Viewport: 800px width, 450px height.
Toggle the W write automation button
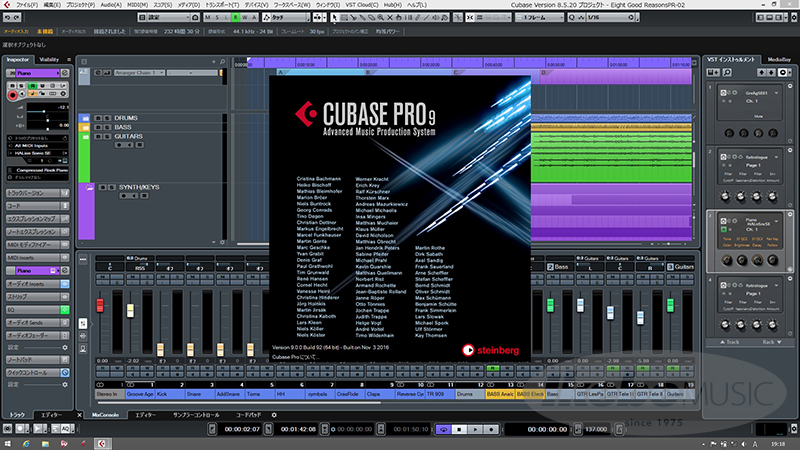click(x=246, y=18)
